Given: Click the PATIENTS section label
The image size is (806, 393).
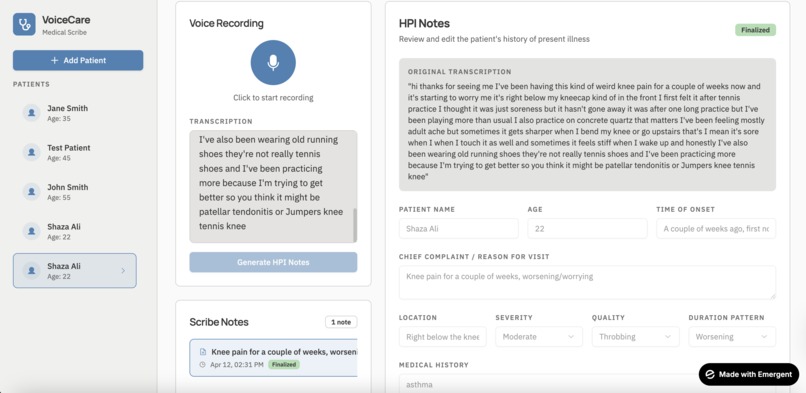Looking at the screenshot, I should point(31,84).
